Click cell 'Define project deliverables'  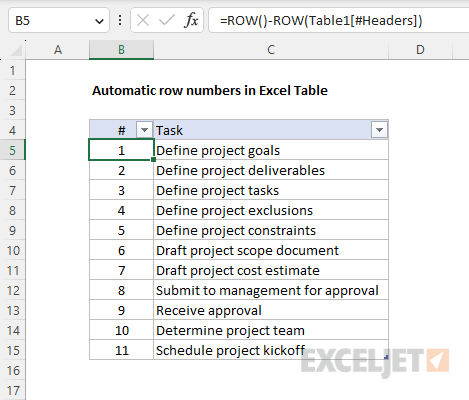271,170
